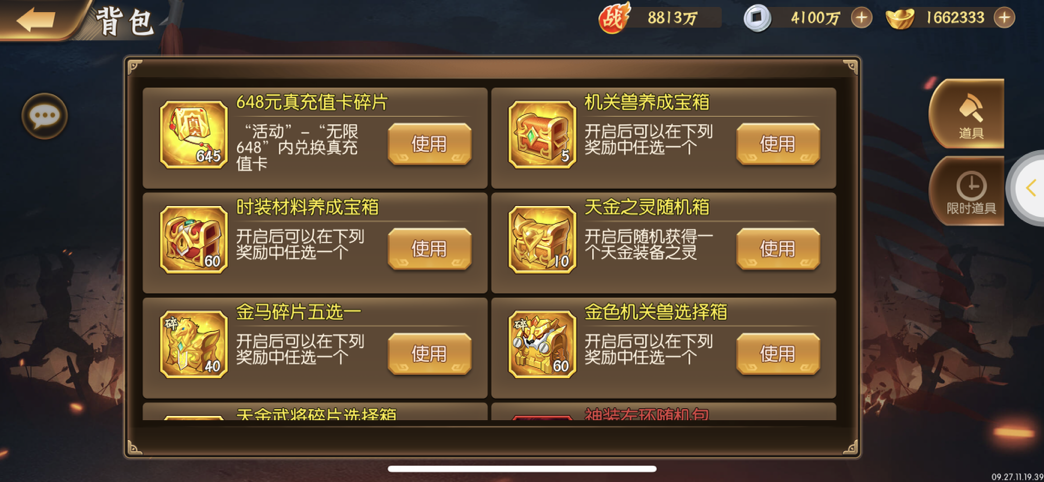This screenshot has height=482, width=1044.
Task: Tap the red 战 battle power icon
Action: click(x=614, y=18)
